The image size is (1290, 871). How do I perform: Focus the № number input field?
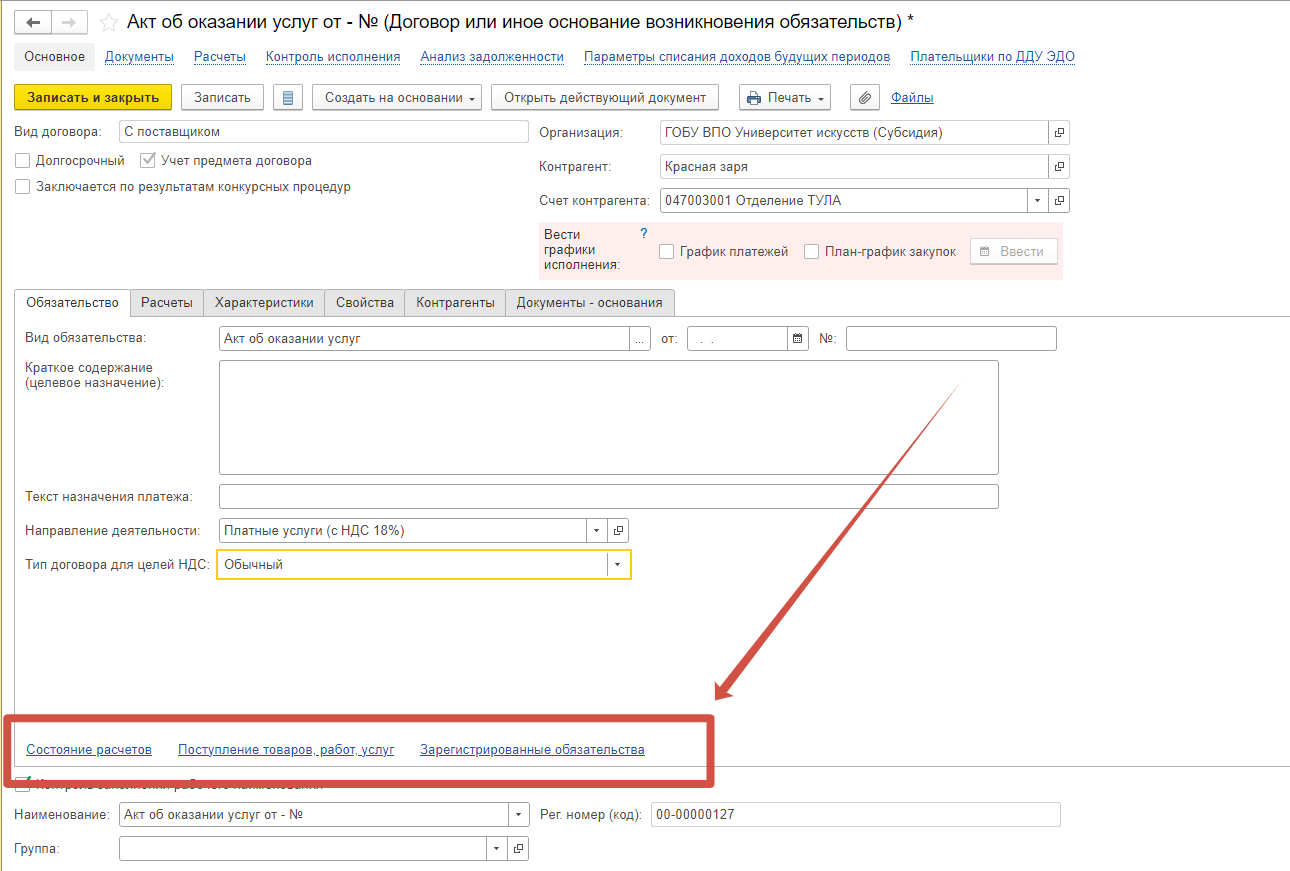(951, 338)
